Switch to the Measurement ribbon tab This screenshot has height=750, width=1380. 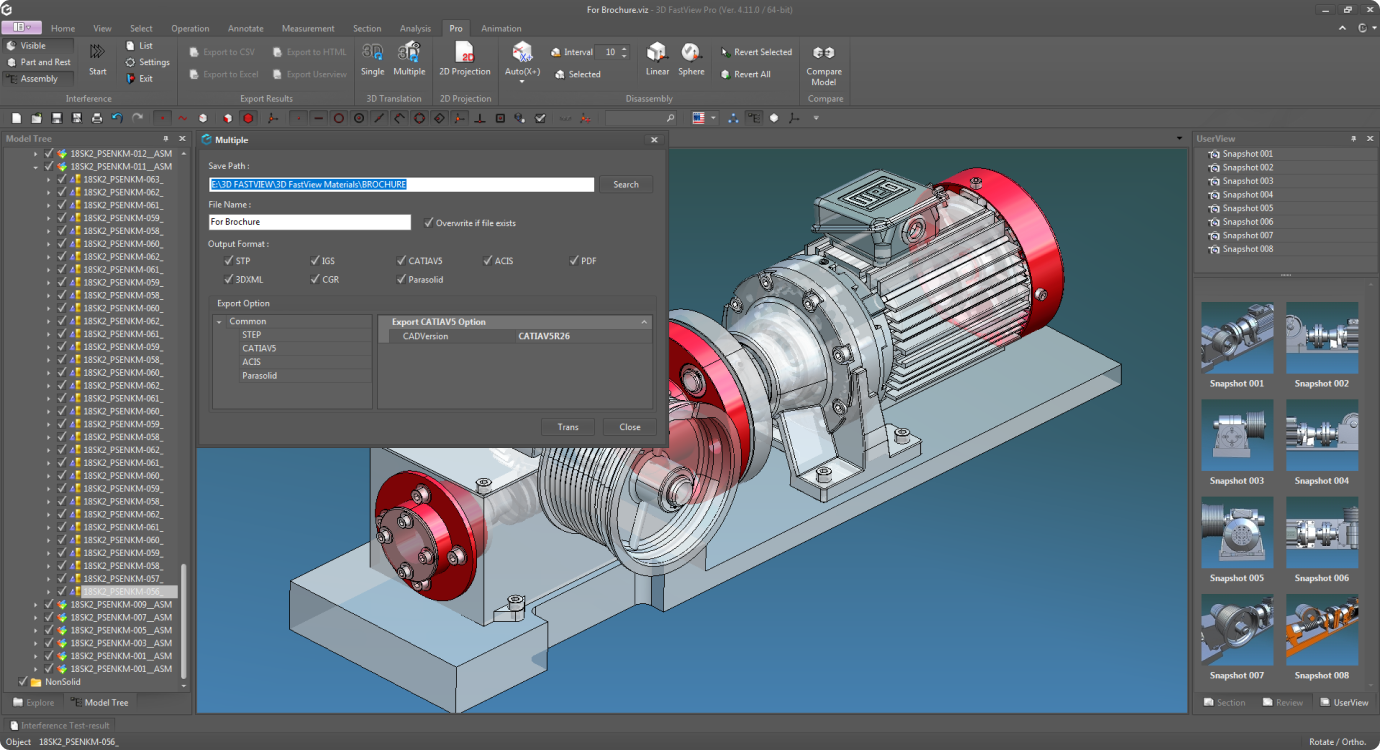point(308,29)
